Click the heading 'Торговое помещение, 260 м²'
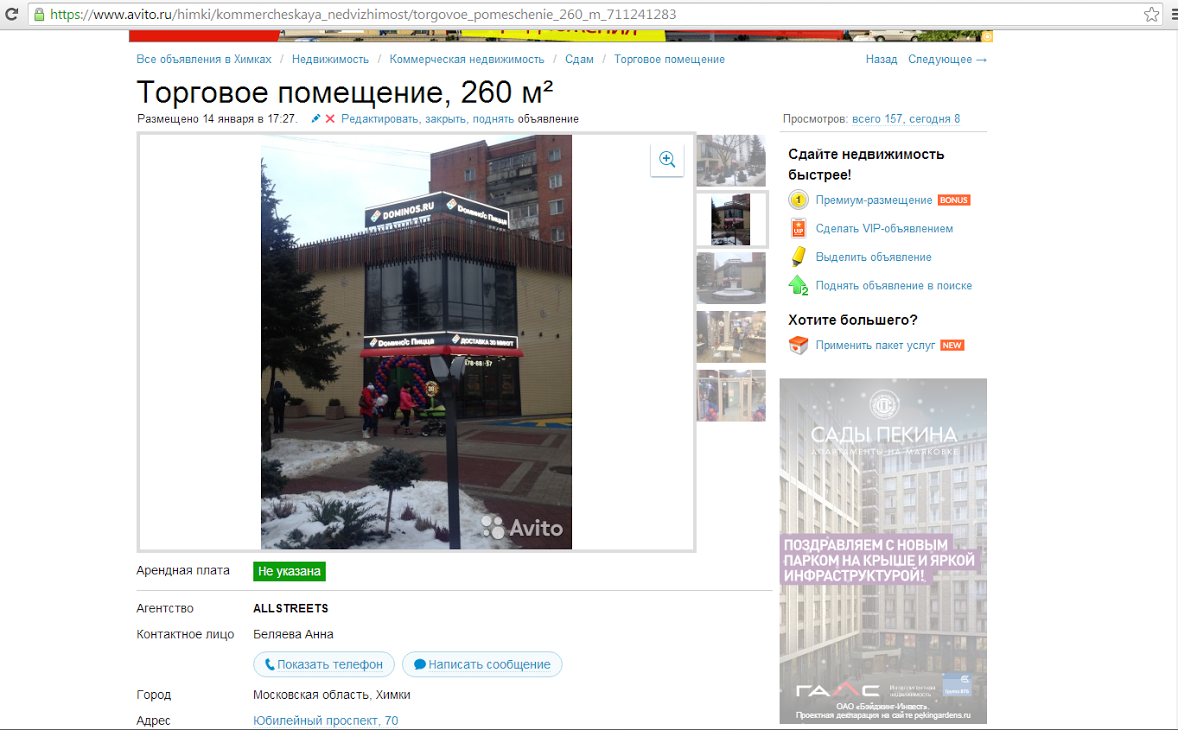Screen dimensions: 1178x730 (345, 92)
